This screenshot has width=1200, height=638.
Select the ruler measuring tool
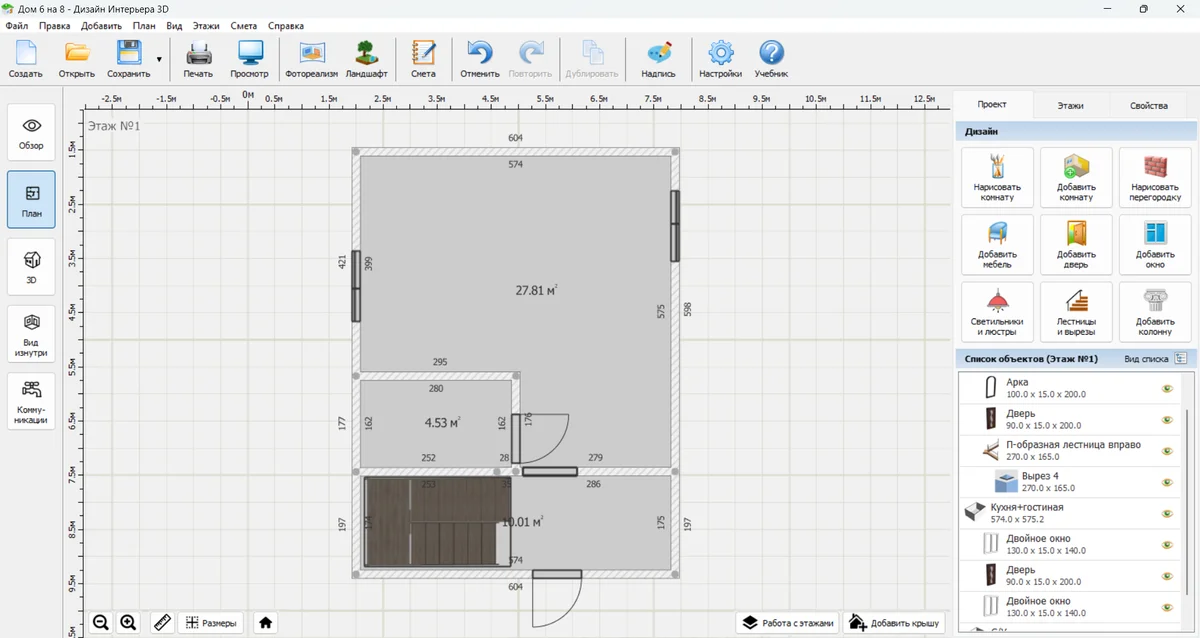pyautogui.click(x=162, y=622)
